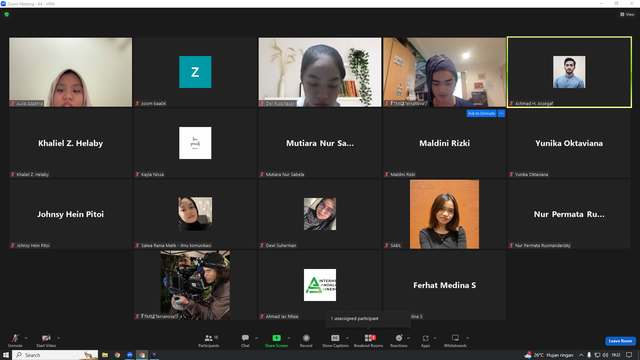The width and height of the screenshot is (640, 360).
Task: Open Whiteboards
Action: pos(455,340)
